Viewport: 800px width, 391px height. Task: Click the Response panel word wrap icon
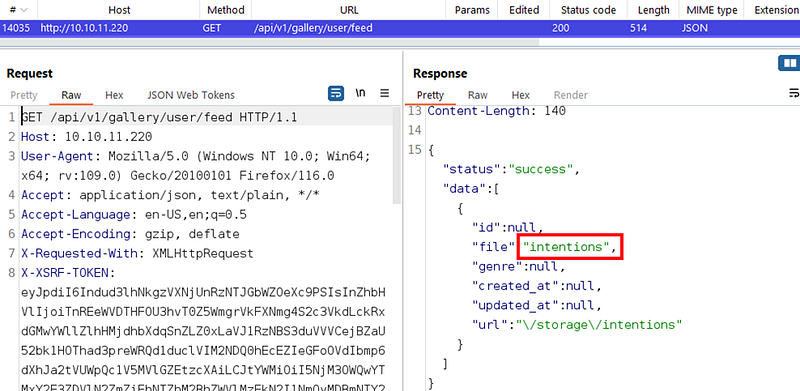pyautogui.click(x=794, y=93)
